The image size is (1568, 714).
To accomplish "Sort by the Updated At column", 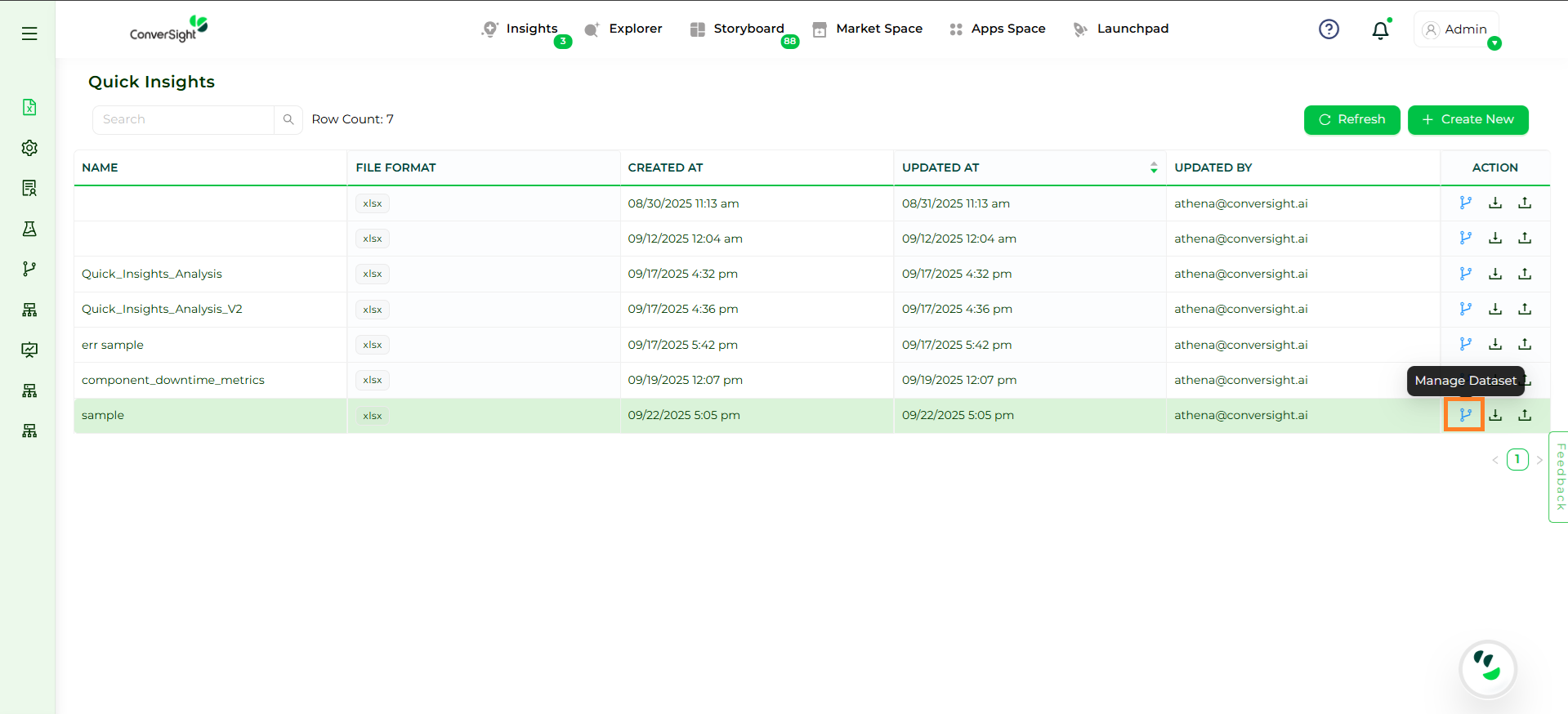I will point(1153,167).
